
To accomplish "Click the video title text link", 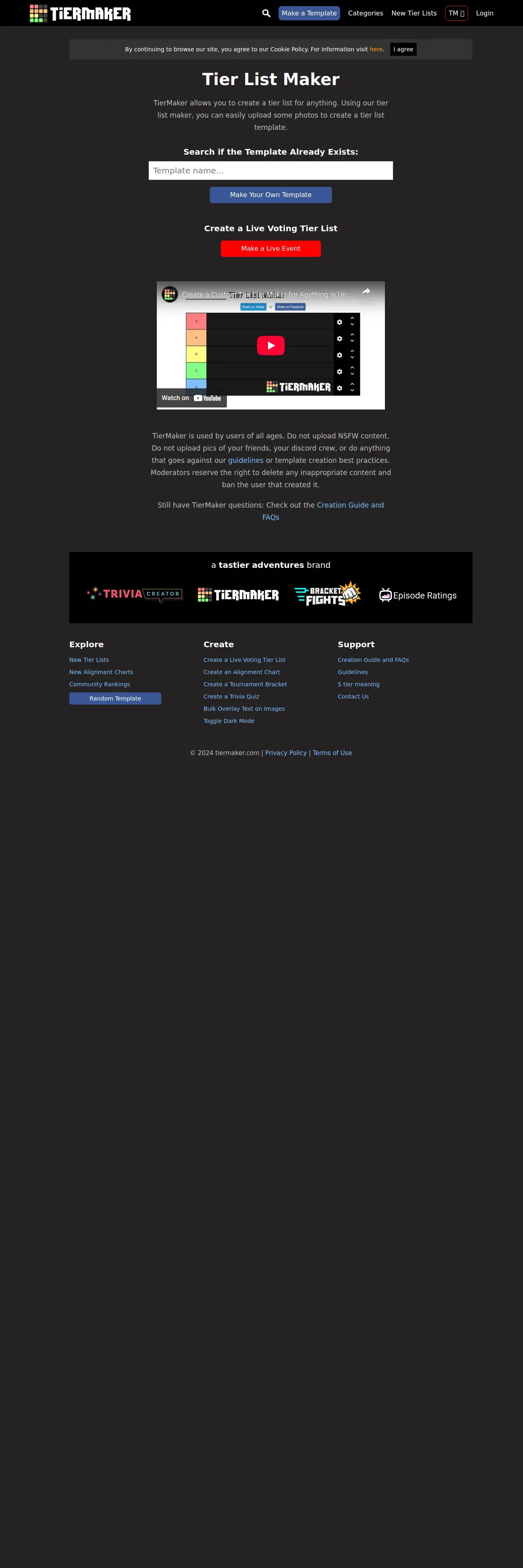I will click(x=267, y=295).
